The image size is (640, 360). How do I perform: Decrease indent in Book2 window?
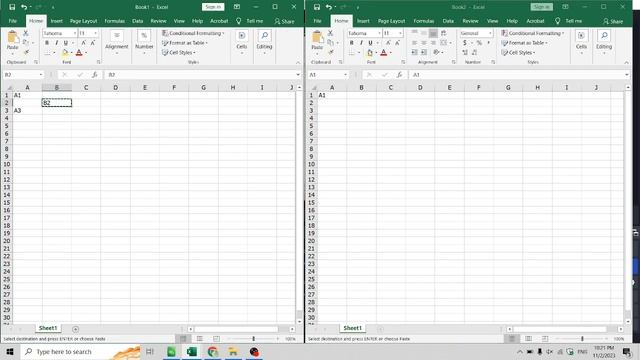click(x=414, y=52)
